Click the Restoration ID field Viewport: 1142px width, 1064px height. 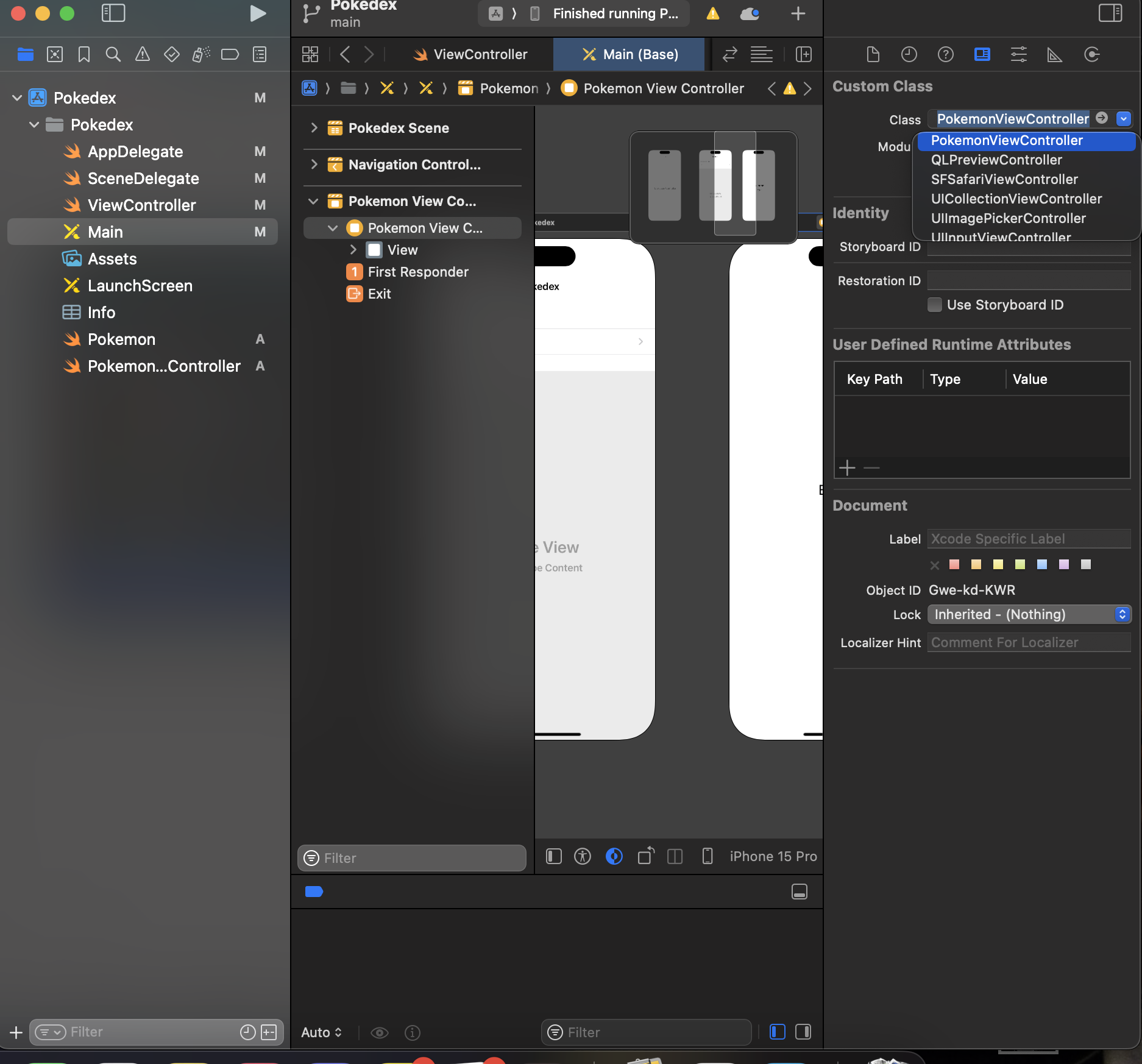coord(1029,280)
